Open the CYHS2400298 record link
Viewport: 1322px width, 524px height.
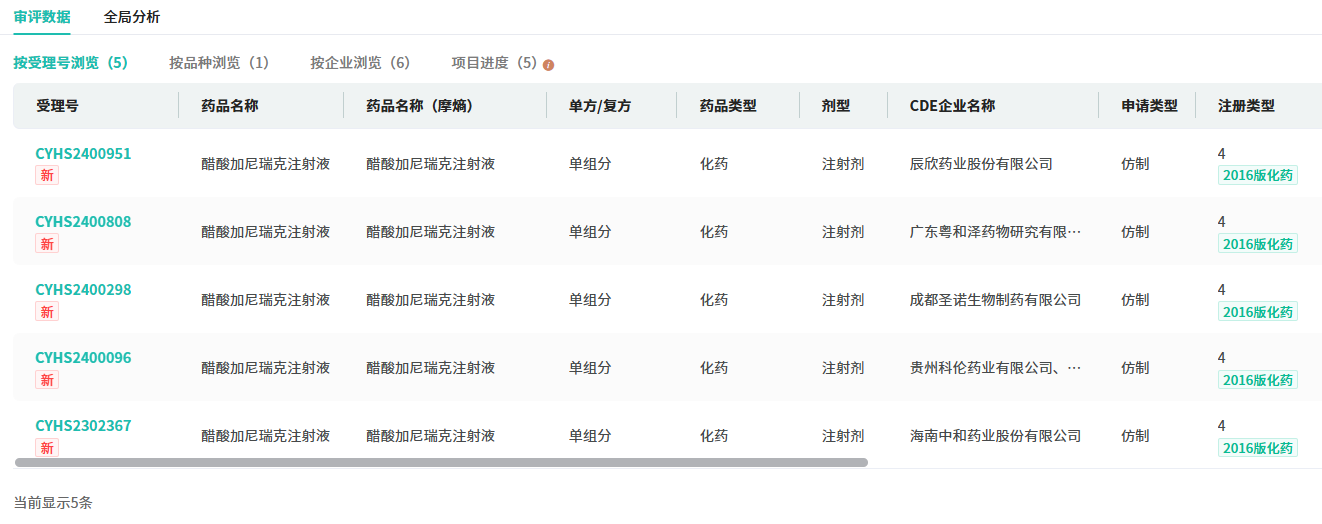[x=83, y=290]
